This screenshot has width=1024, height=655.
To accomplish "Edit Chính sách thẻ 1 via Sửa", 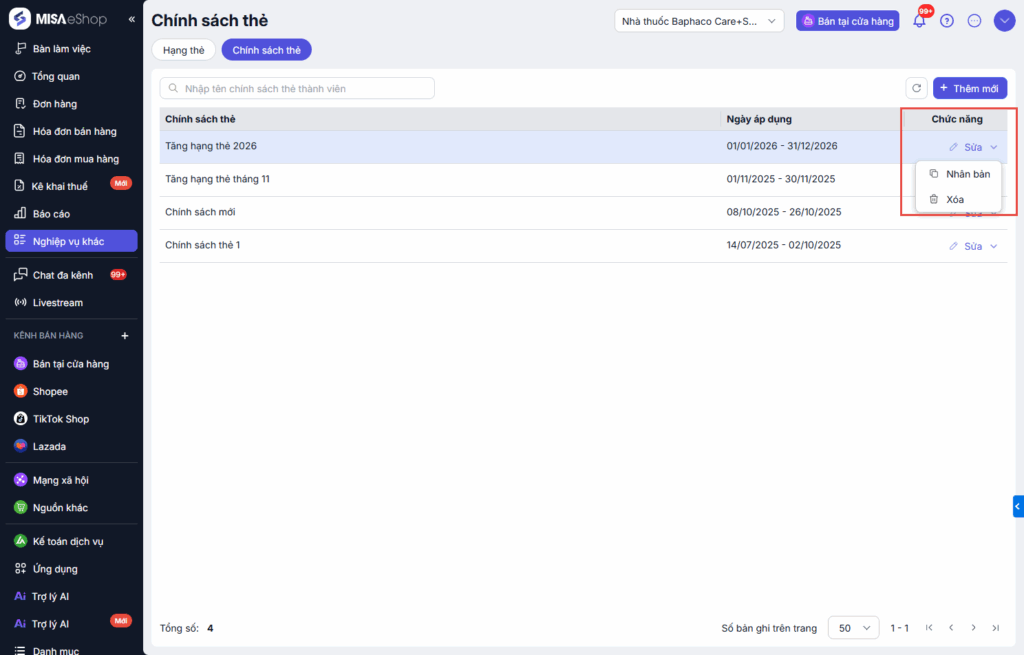I will [x=965, y=246].
